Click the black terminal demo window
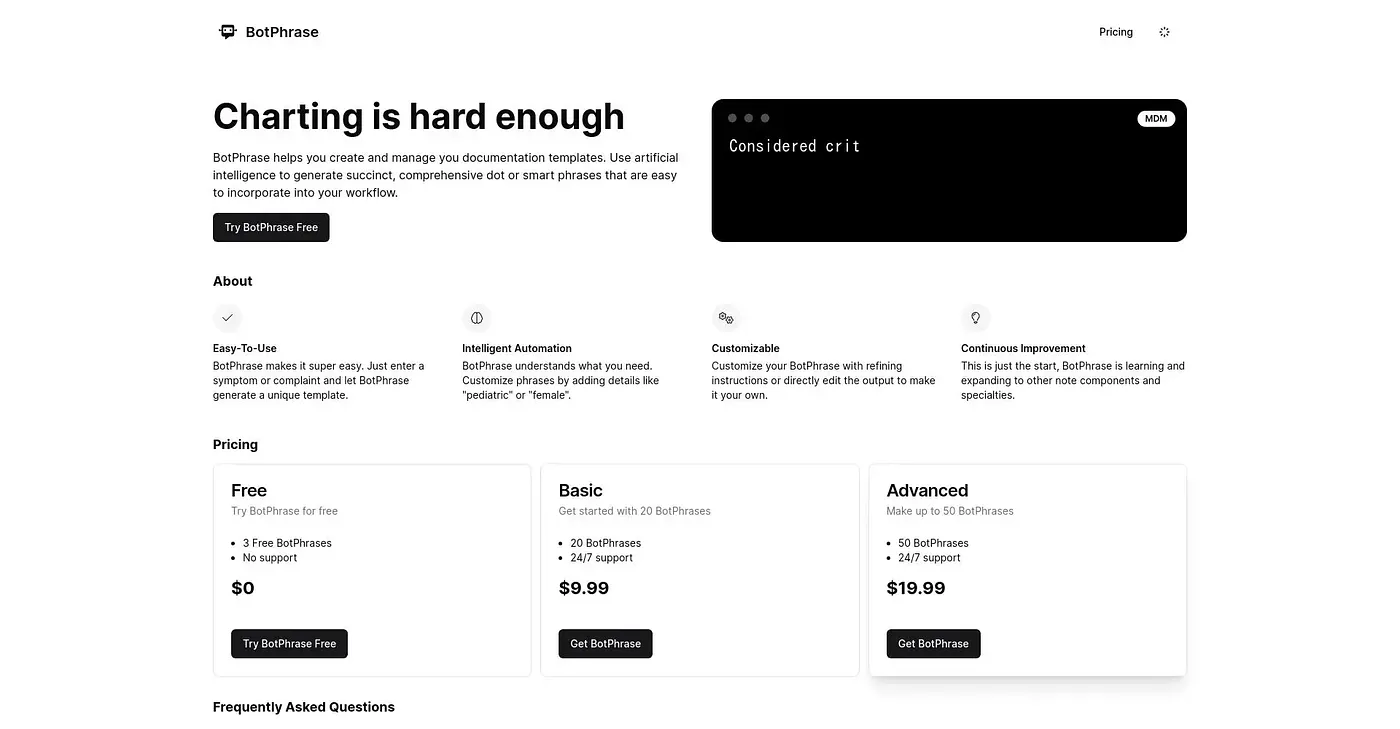 pos(949,170)
